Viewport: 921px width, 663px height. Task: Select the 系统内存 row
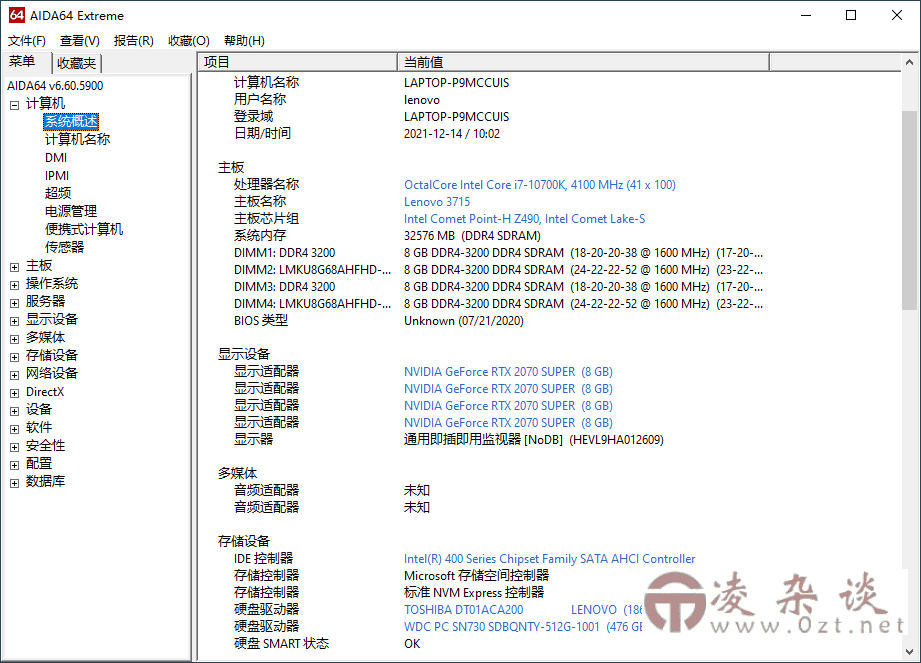tap(387, 236)
